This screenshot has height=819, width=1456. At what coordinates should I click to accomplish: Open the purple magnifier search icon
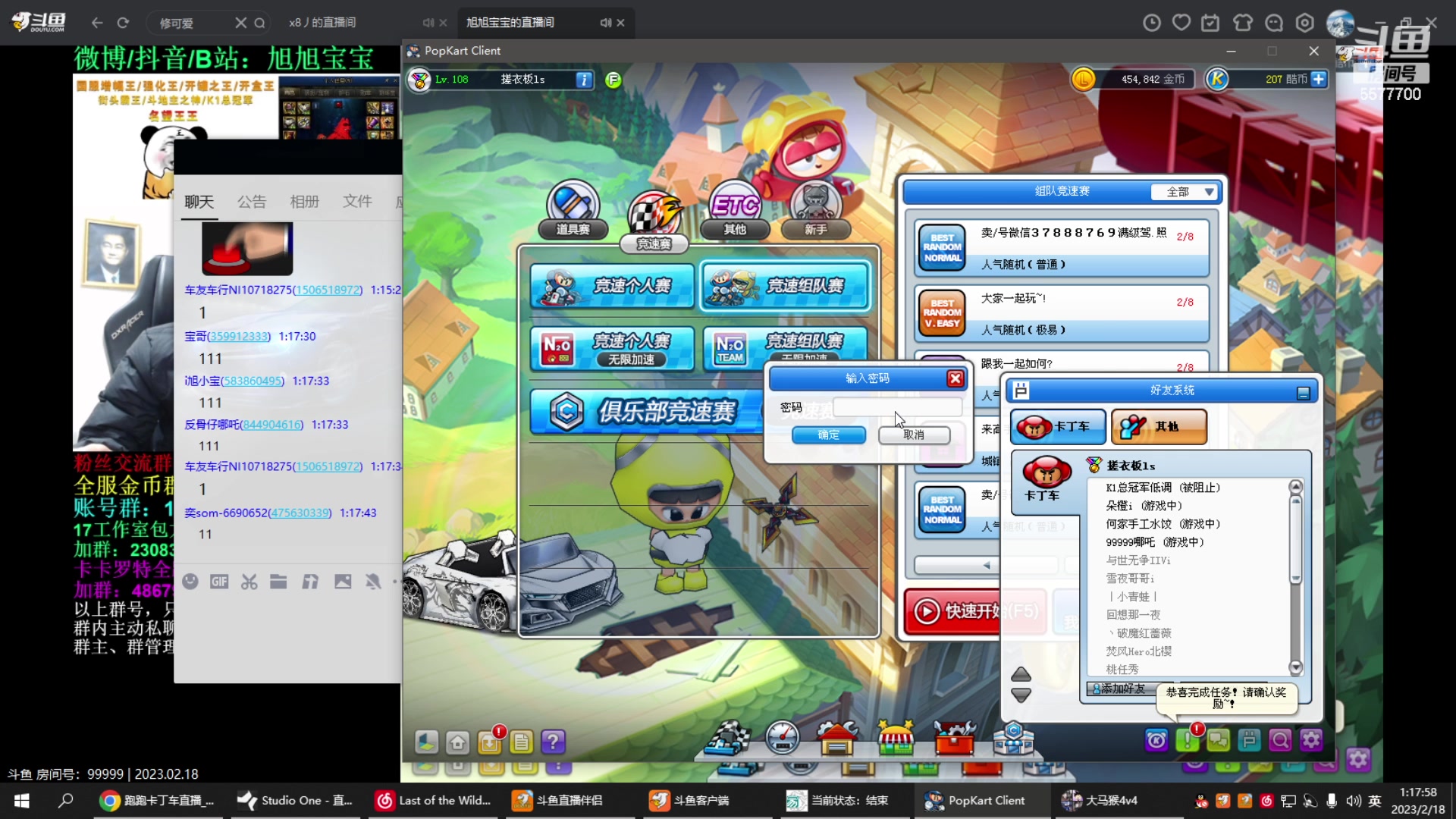pyautogui.click(x=1280, y=740)
